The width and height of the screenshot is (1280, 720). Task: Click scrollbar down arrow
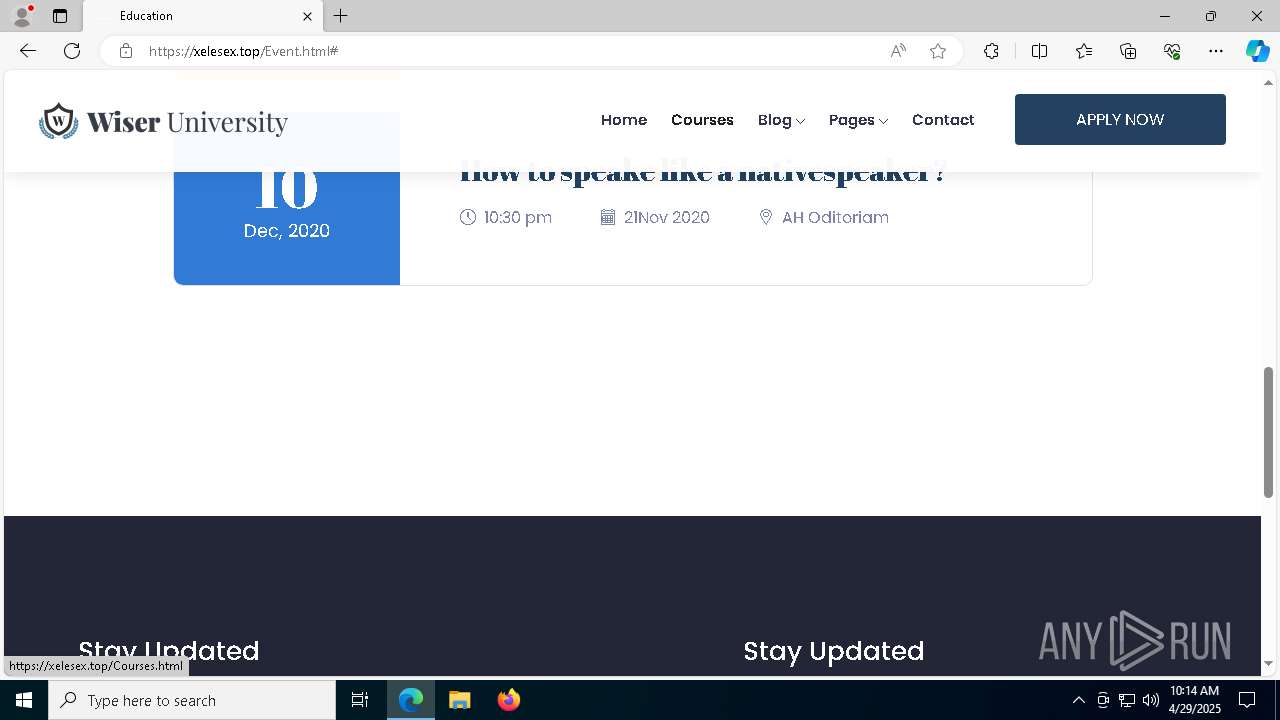1269,663
